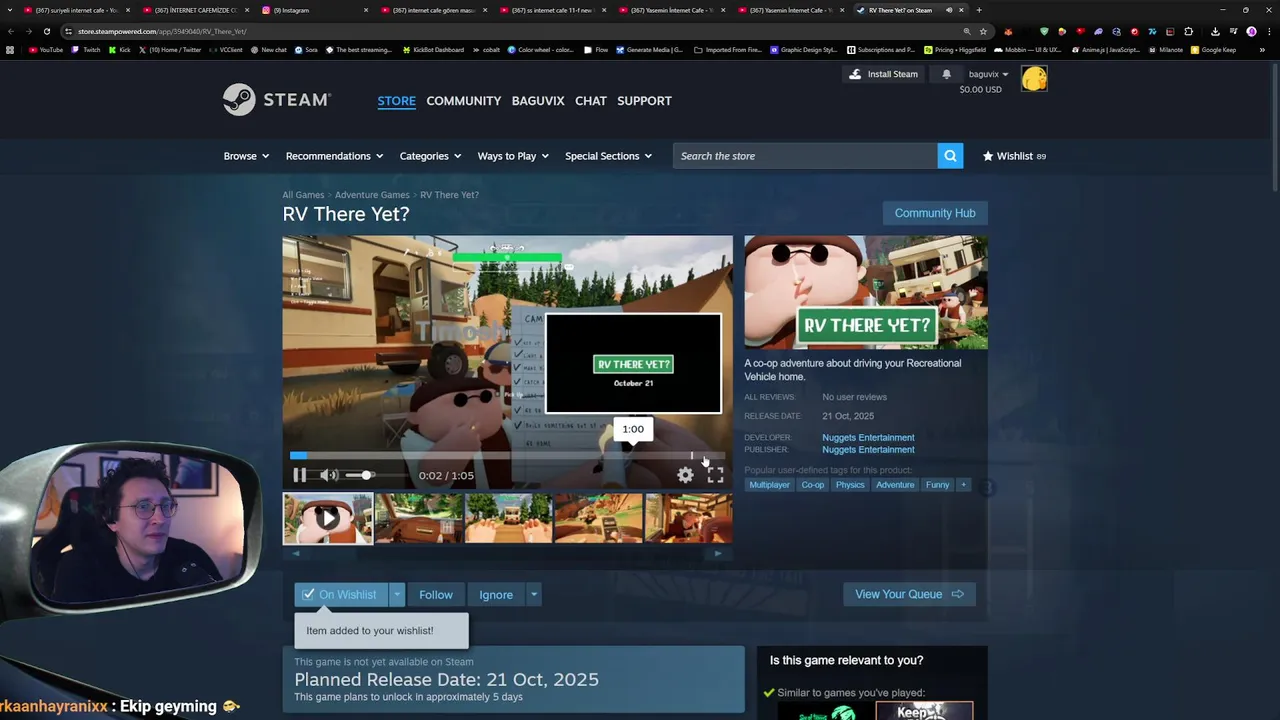Screen dimensions: 1280x720
Task: Expand the Browse menu
Action: [246, 156]
